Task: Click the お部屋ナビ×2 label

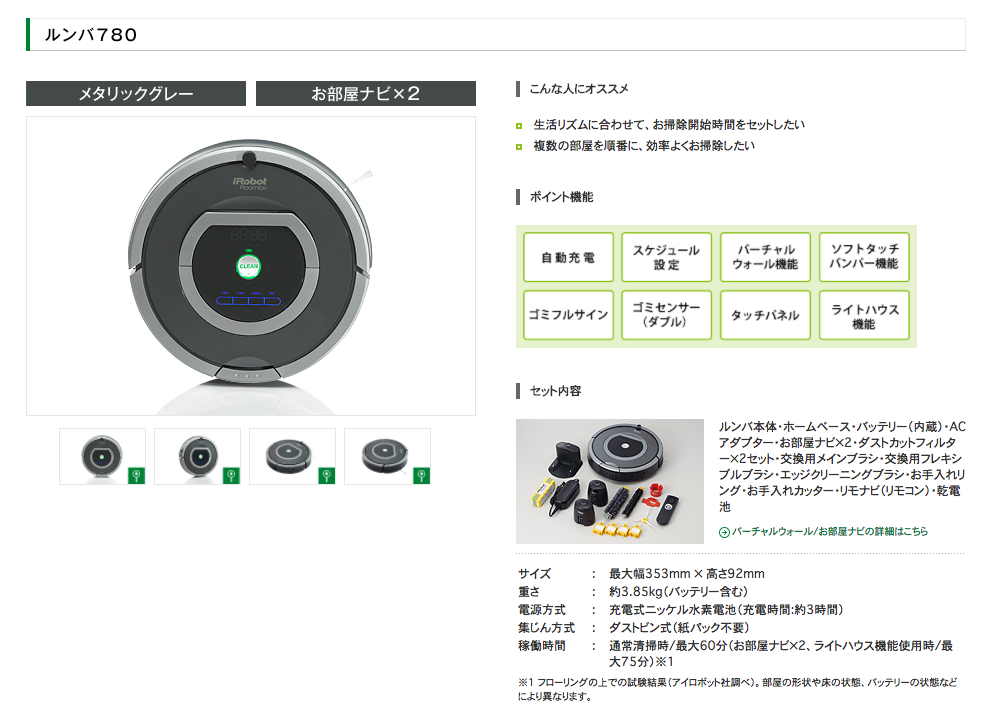Action: (x=366, y=94)
